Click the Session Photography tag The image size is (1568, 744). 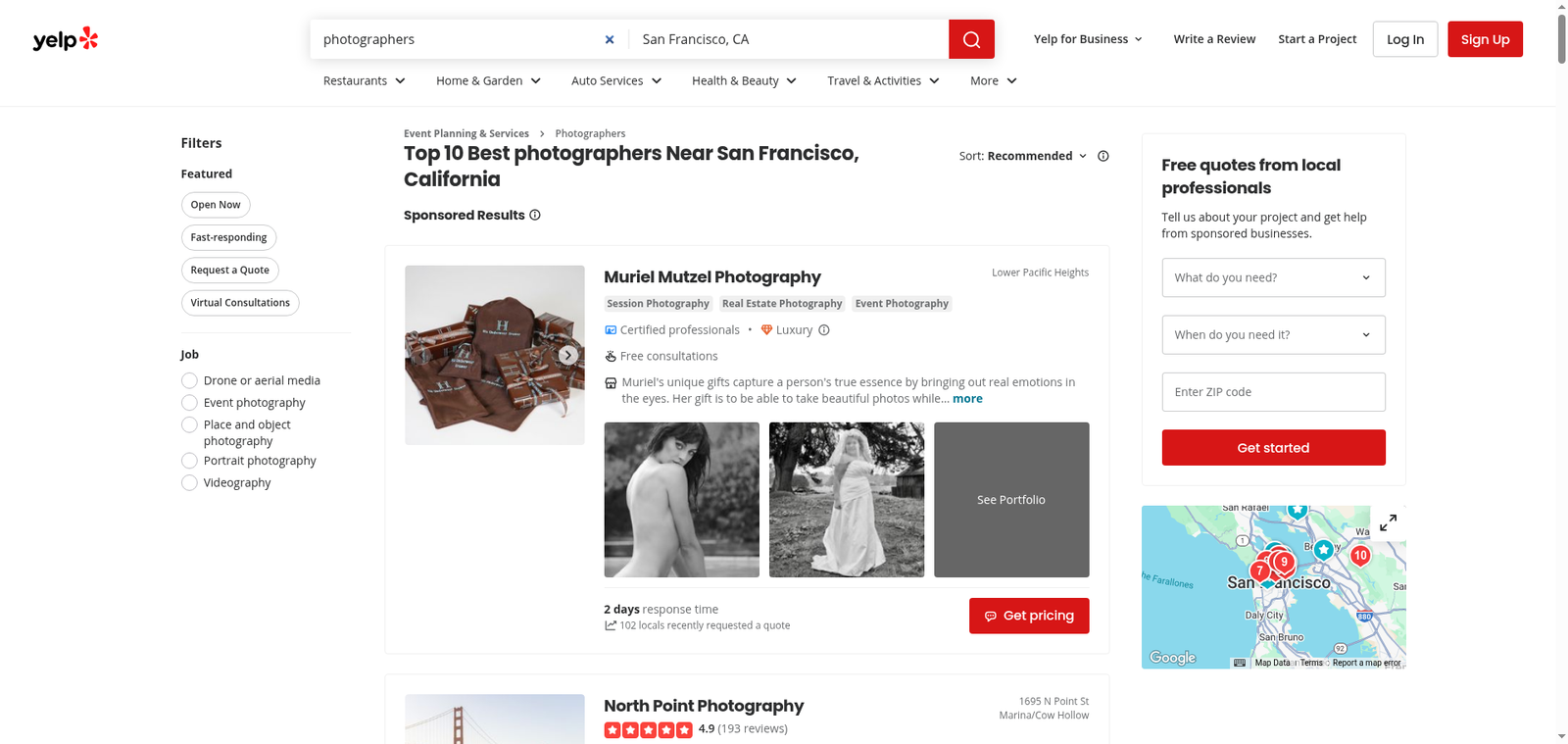point(658,304)
